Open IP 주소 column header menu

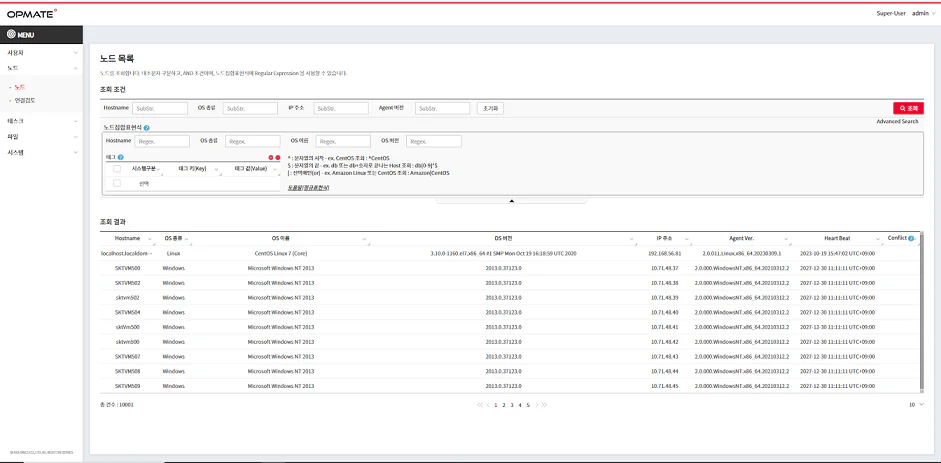(688, 239)
